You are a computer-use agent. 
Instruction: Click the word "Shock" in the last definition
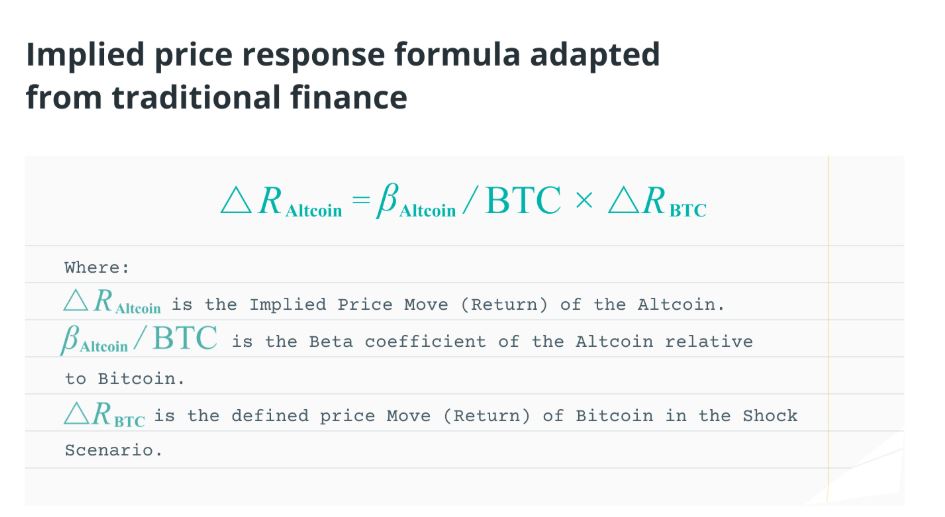769,416
